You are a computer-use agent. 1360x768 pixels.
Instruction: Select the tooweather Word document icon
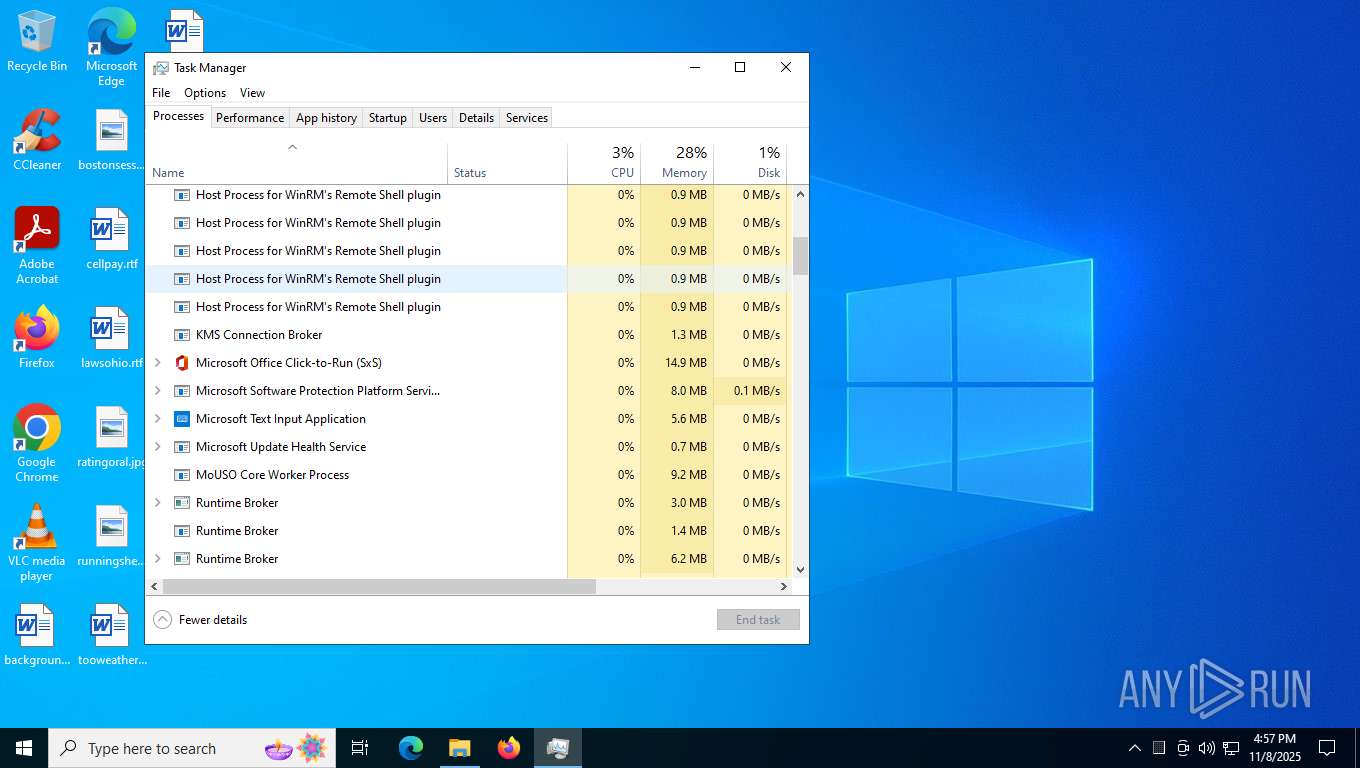pyautogui.click(x=111, y=635)
